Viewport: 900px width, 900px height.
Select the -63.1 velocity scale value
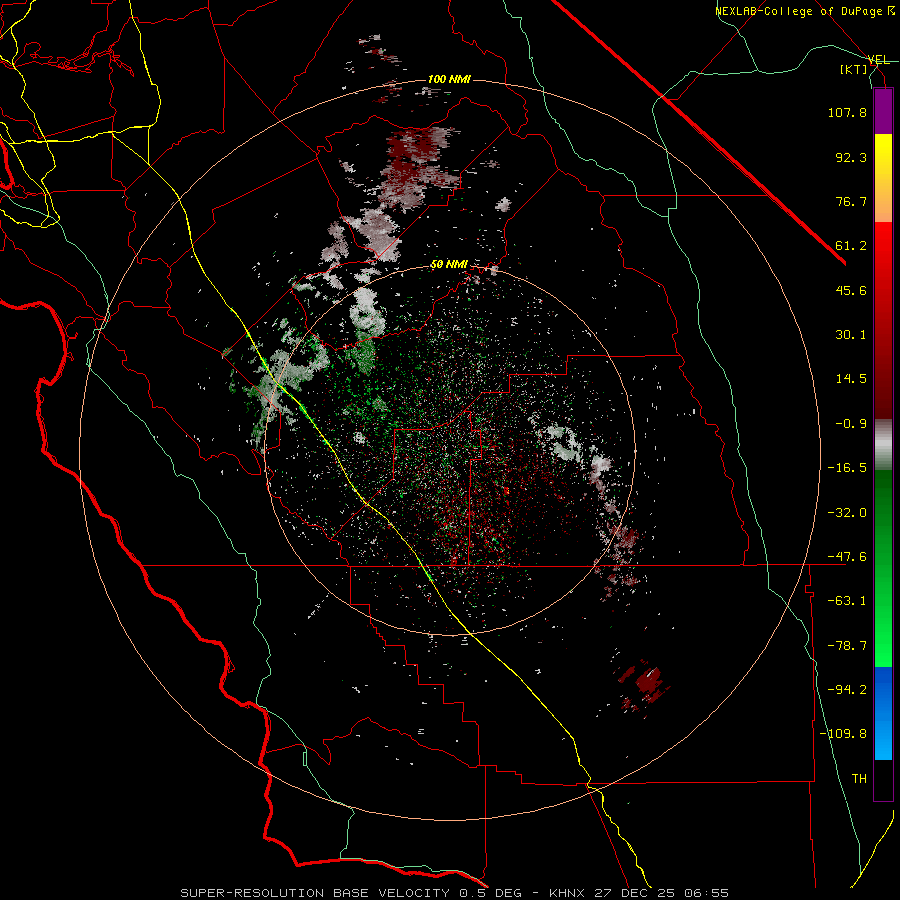click(847, 601)
